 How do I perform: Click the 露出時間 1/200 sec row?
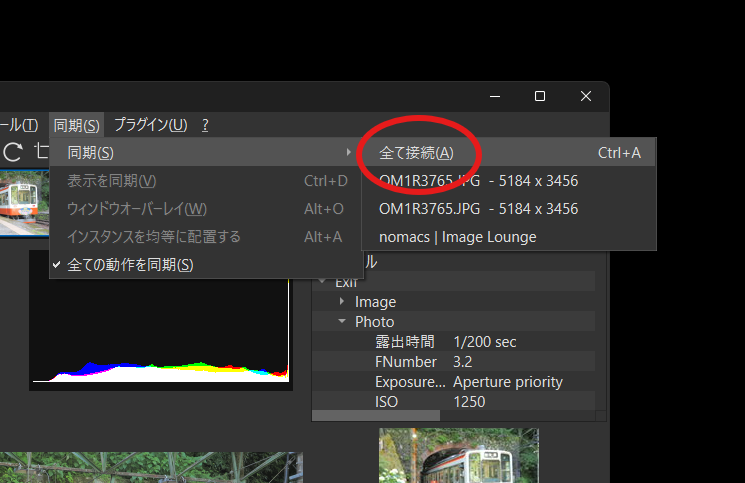pos(454,341)
